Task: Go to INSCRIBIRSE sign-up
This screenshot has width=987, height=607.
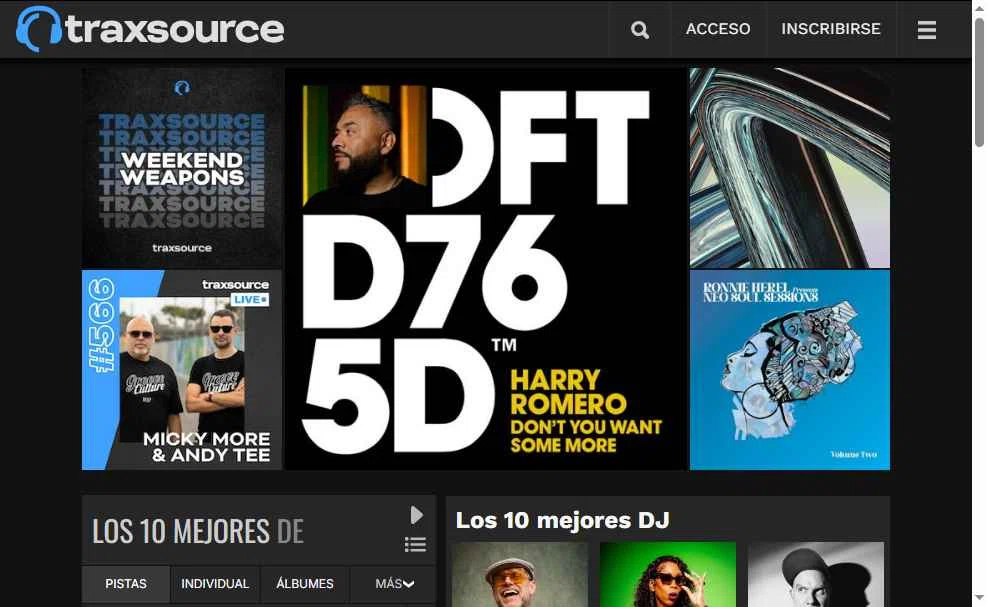Action: (x=831, y=29)
